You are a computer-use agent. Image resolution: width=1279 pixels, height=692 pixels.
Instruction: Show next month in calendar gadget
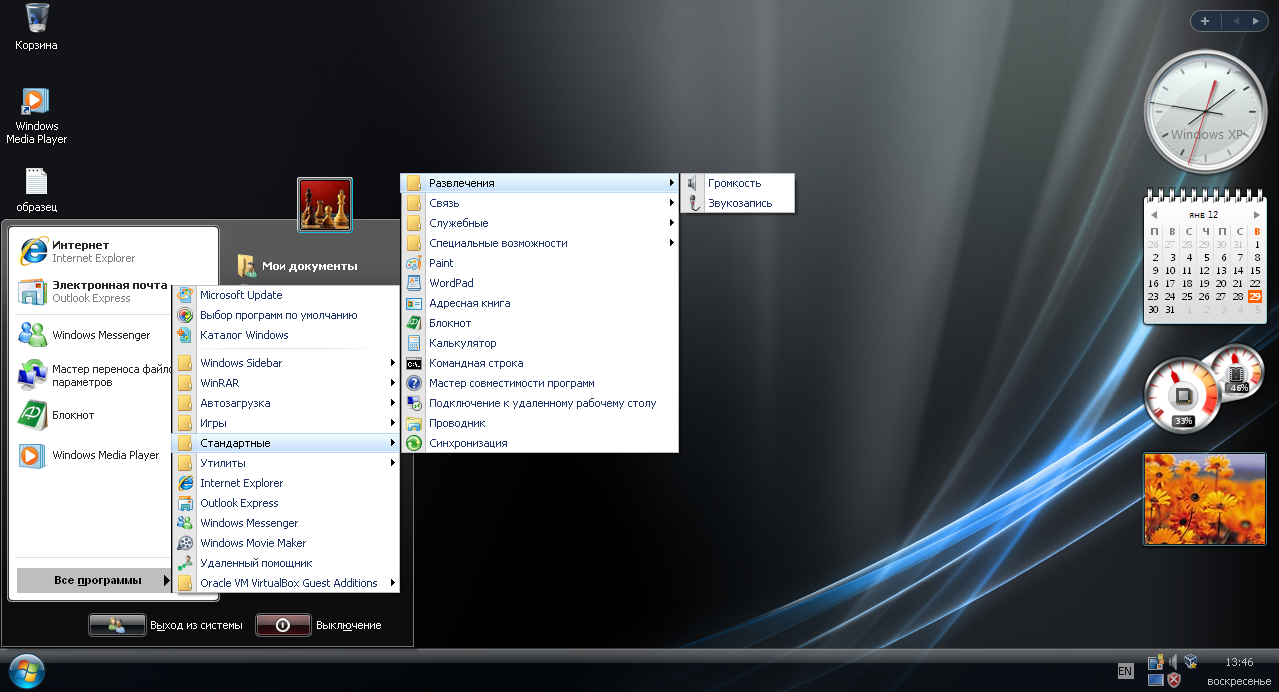(x=1256, y=215)
